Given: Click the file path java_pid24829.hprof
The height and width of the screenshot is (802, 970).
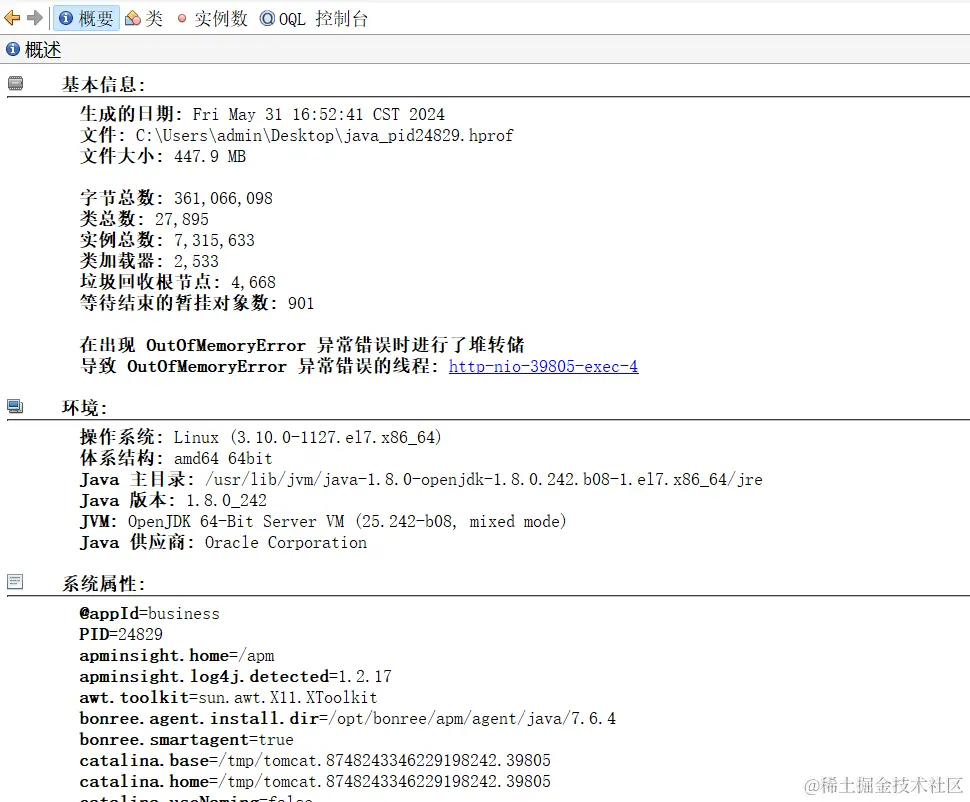Looking at the screenshot, I should (x=324, y=136).
